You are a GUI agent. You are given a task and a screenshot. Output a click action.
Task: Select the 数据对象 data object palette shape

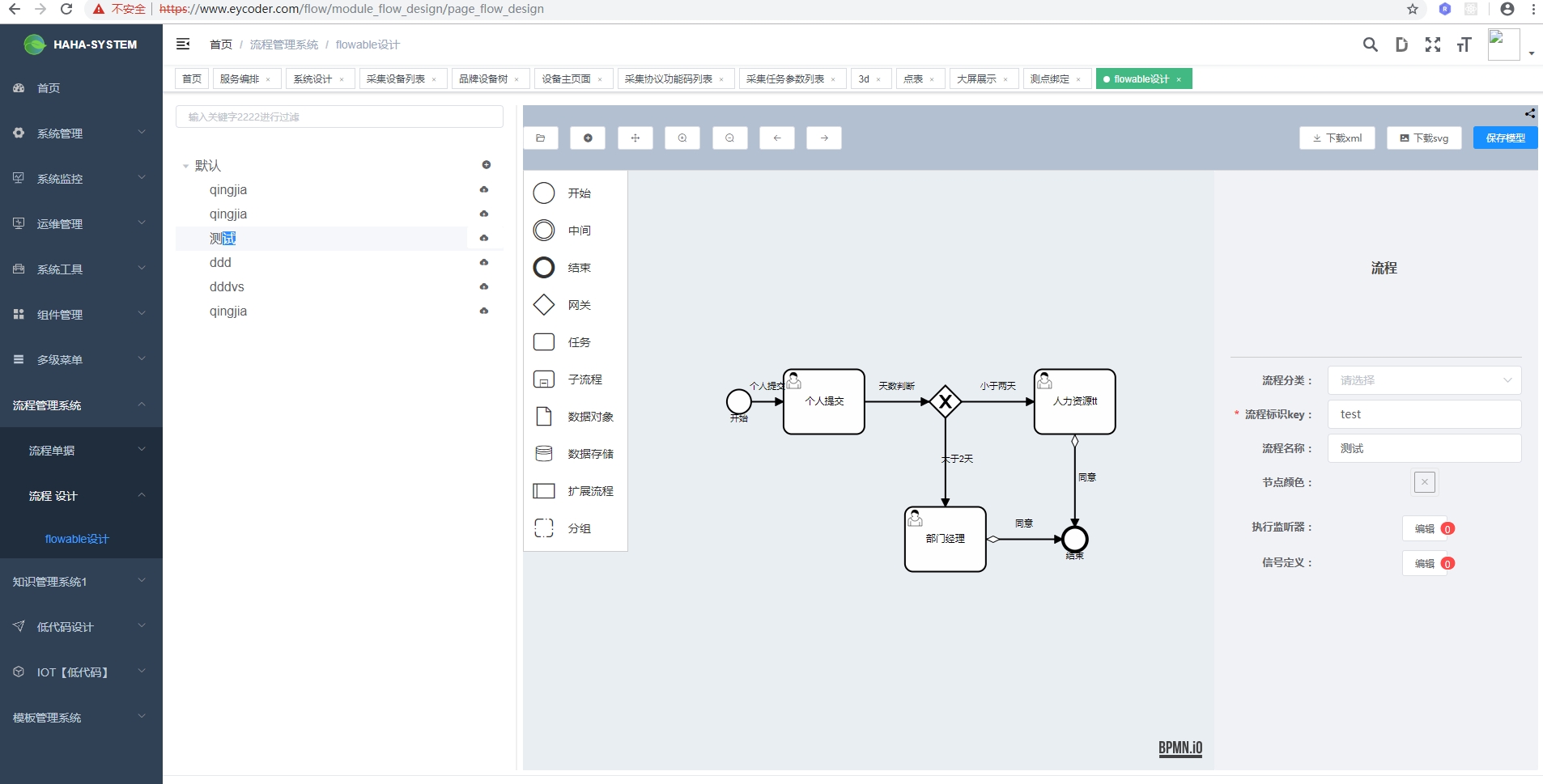pyautogui.click(x=544, y=417)
